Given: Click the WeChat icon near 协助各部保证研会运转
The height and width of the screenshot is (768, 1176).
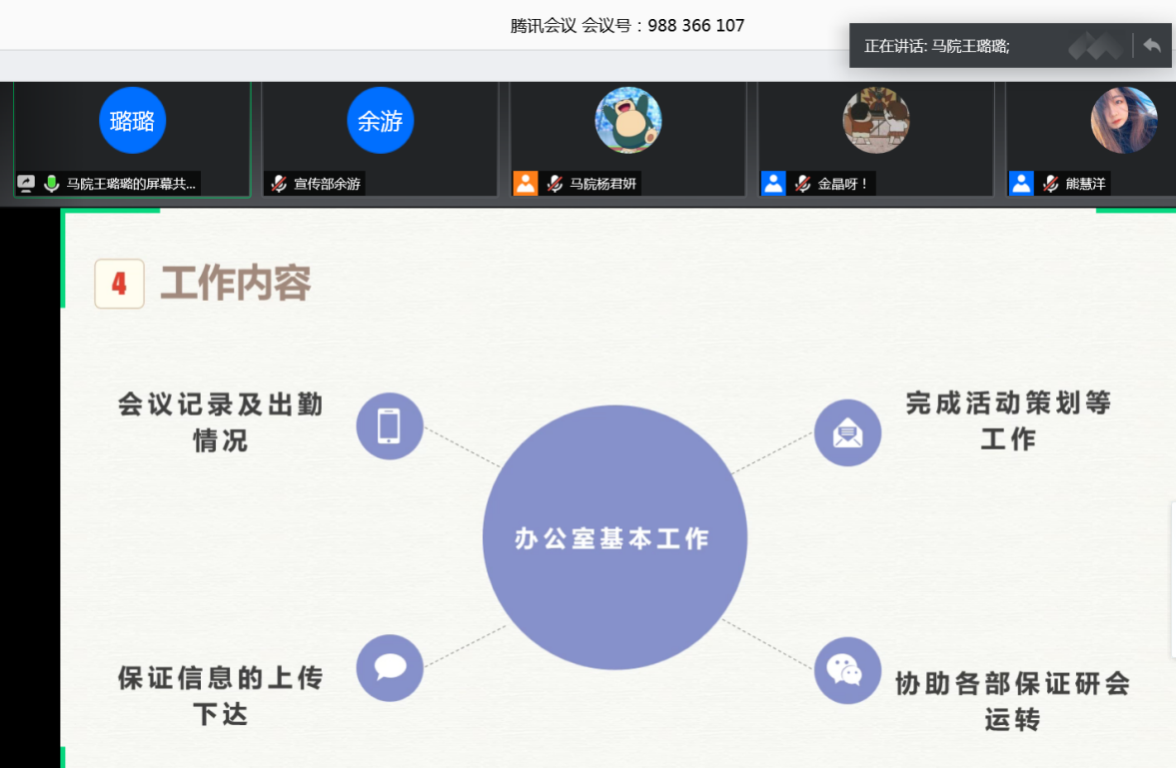Looking at the screenshot, I should tap(847, 670).
